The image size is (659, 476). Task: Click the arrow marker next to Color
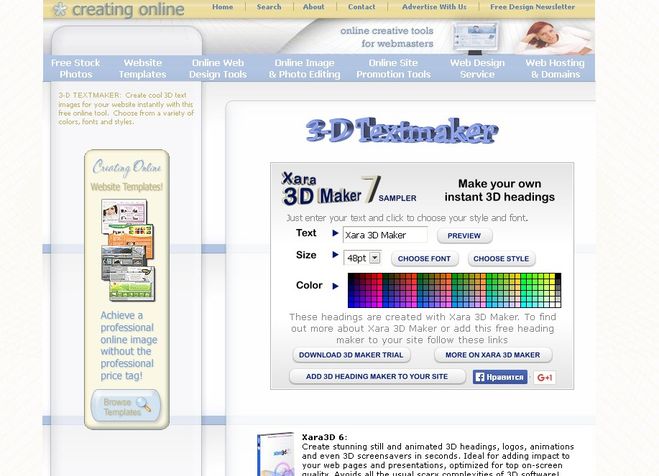coord(335,286)
